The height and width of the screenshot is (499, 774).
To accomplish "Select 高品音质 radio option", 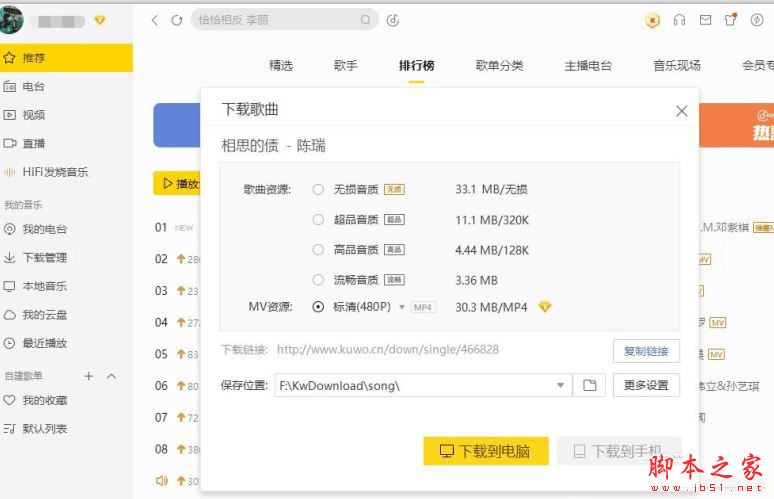I will point(318,250).
